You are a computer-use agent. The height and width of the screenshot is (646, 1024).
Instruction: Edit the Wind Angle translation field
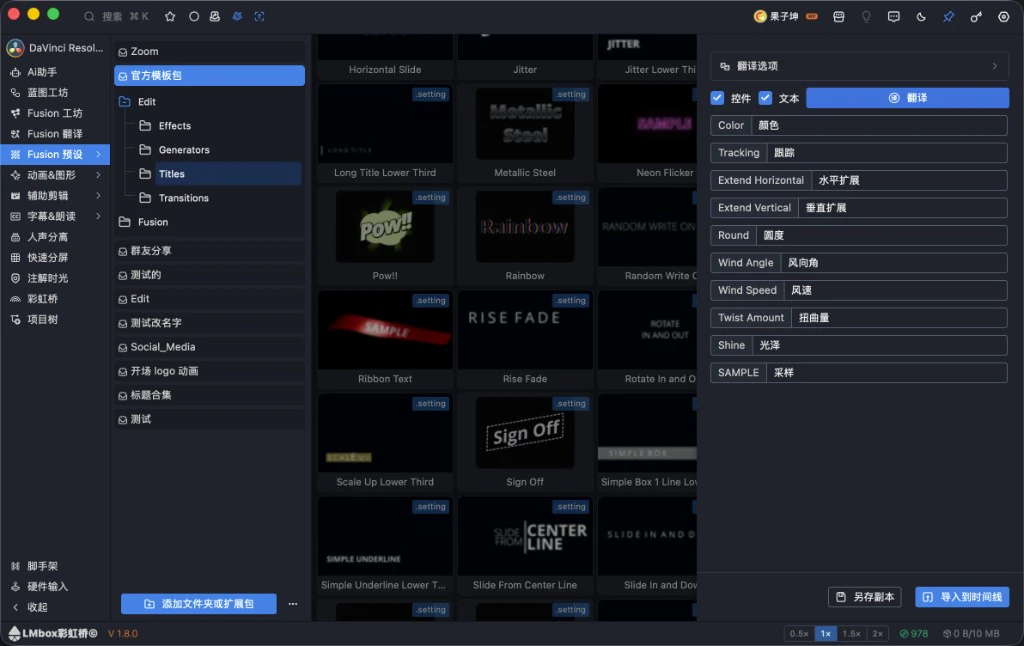(894, 263)
